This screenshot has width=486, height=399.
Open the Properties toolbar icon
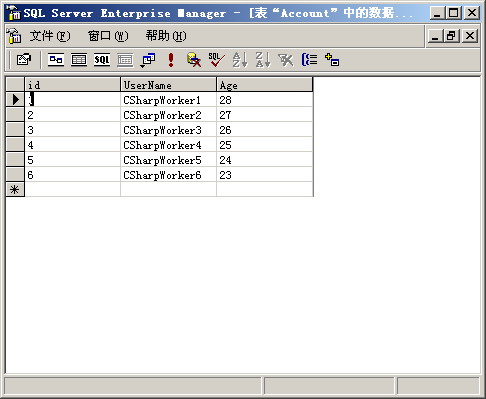click(x=24, y=60)
